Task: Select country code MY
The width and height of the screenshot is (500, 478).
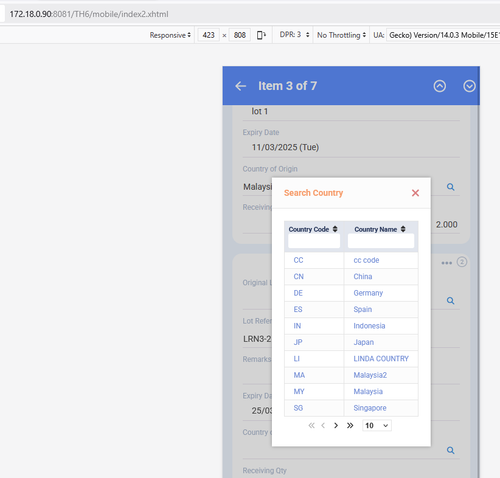Action: [x=299, y=391]
